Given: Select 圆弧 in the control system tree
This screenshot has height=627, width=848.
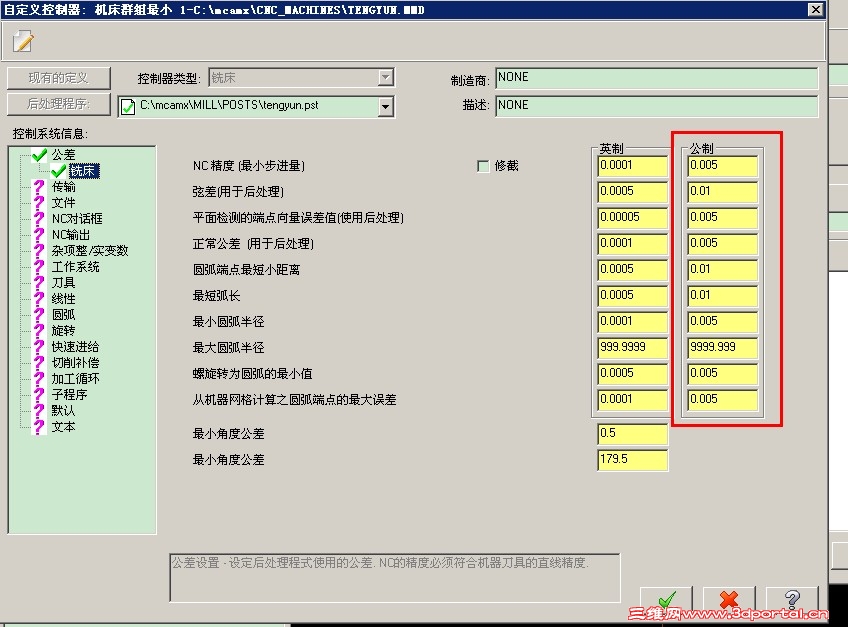Looking at the screenshot, I should [62, 314].
